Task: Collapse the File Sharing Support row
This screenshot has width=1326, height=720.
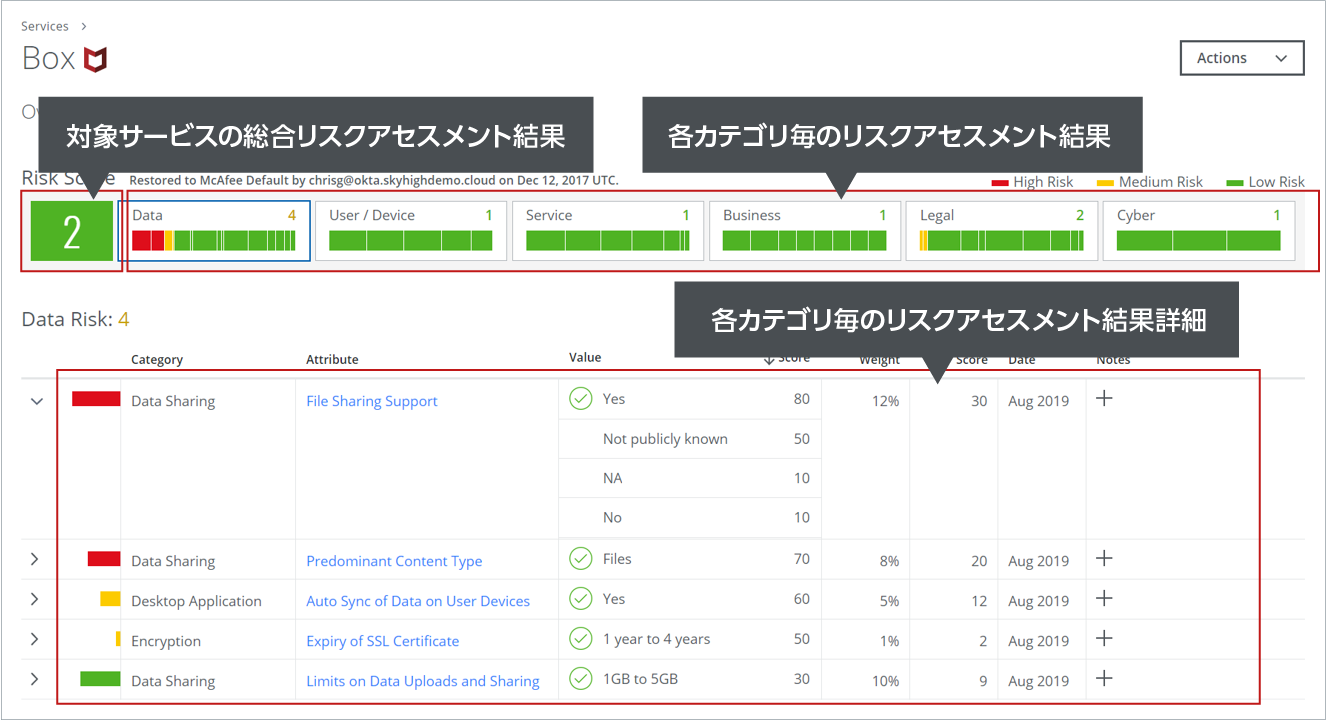Action: point(37,401)
